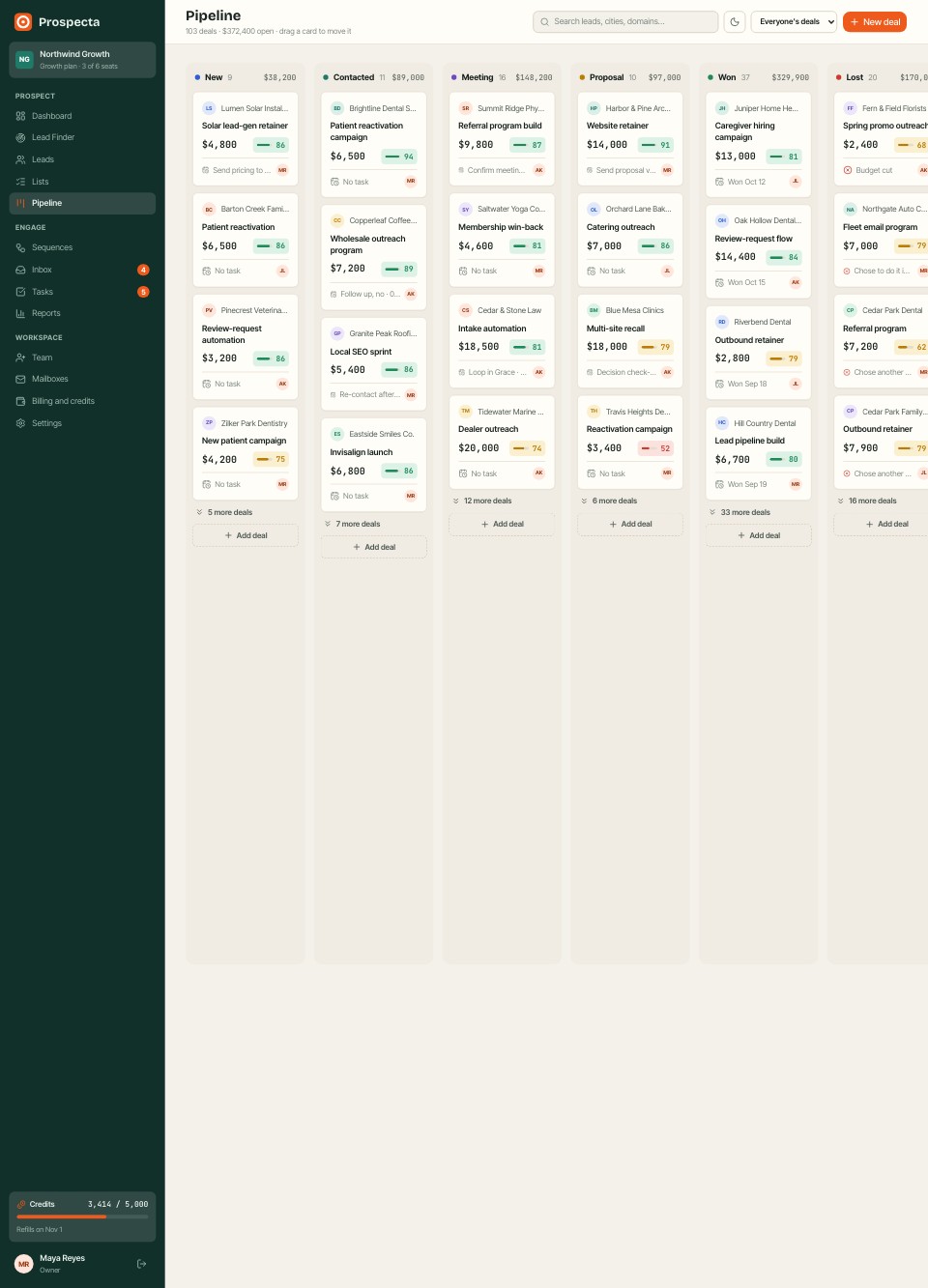The height and width of the screenshot is (1288, 928).
Task: Click the sign-out icon beside Maya Reyes
Action: [142, 1264]
